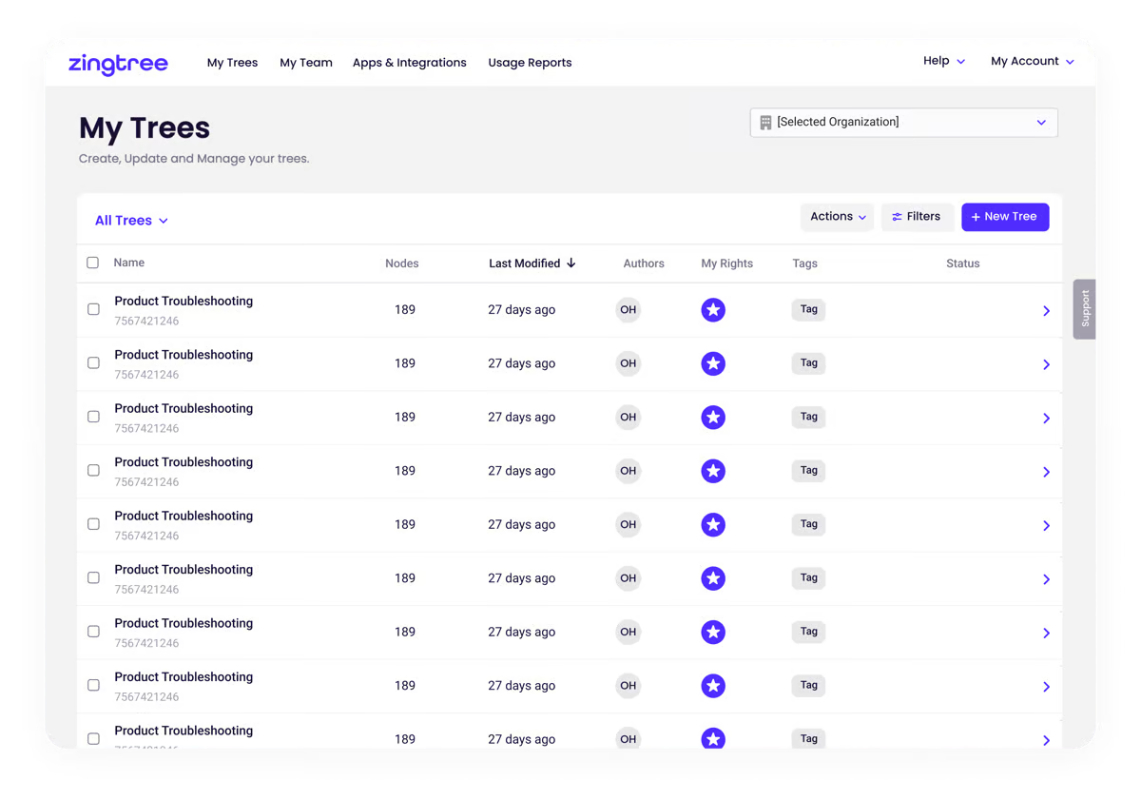Open the last row's right arrow chevron
This screenshot has width=1141, height=800.
[1046, 740]
